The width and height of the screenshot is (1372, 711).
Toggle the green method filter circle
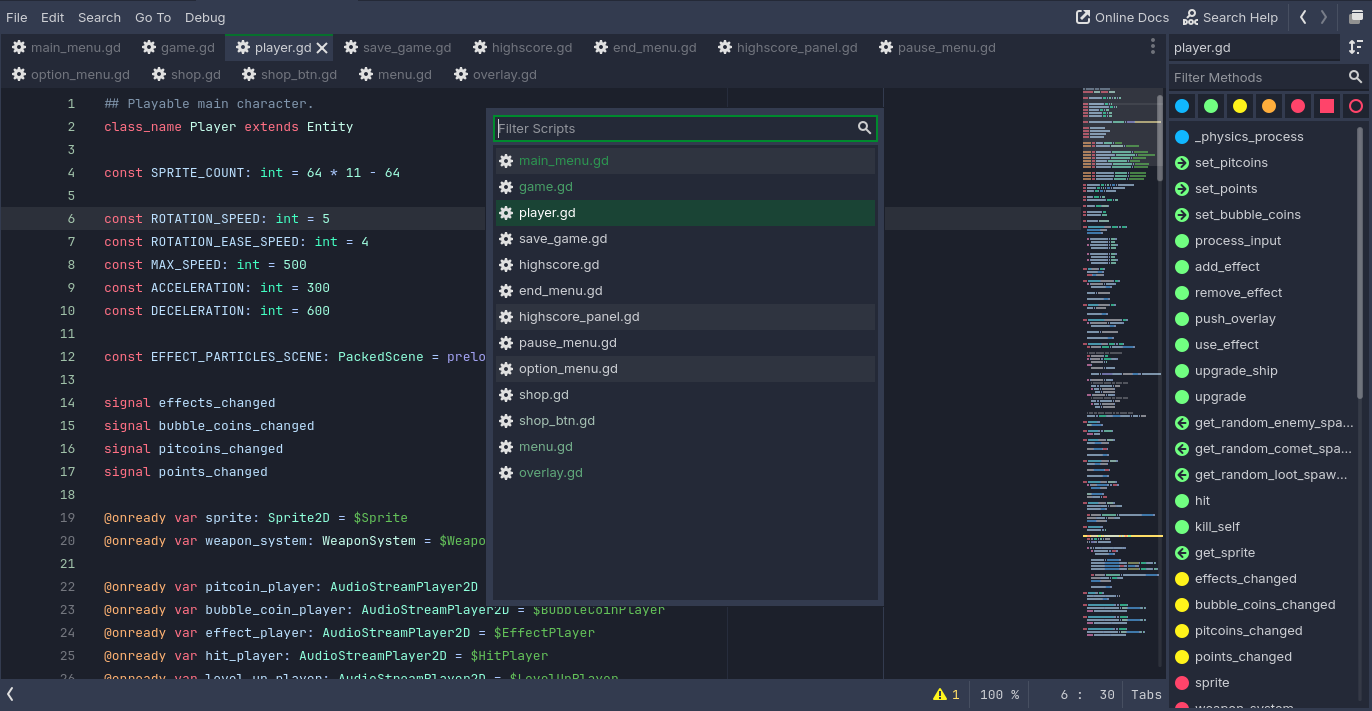pos(1211,105)
